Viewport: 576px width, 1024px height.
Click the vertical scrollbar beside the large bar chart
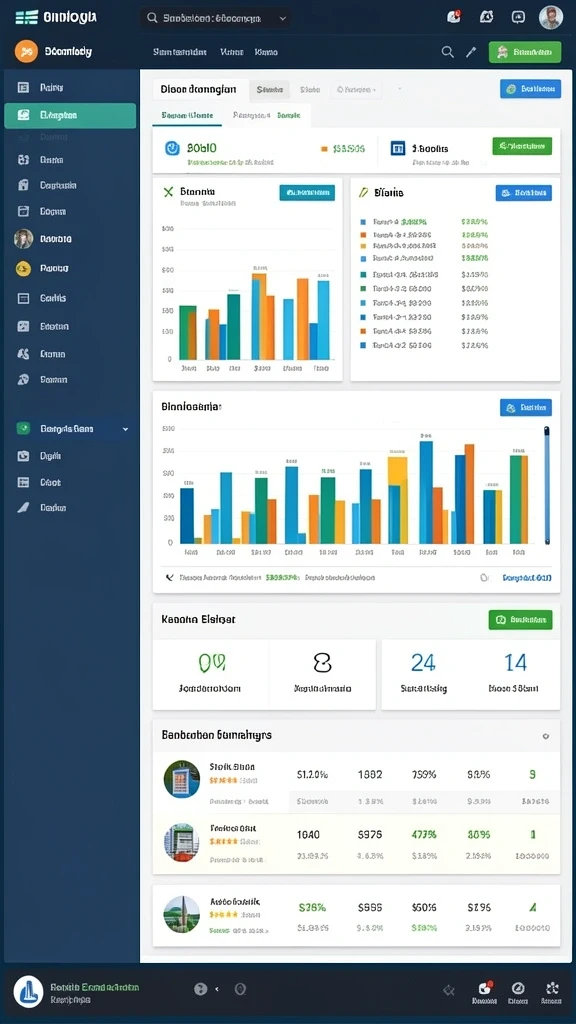pyautogui.click(x=547, y=485)
